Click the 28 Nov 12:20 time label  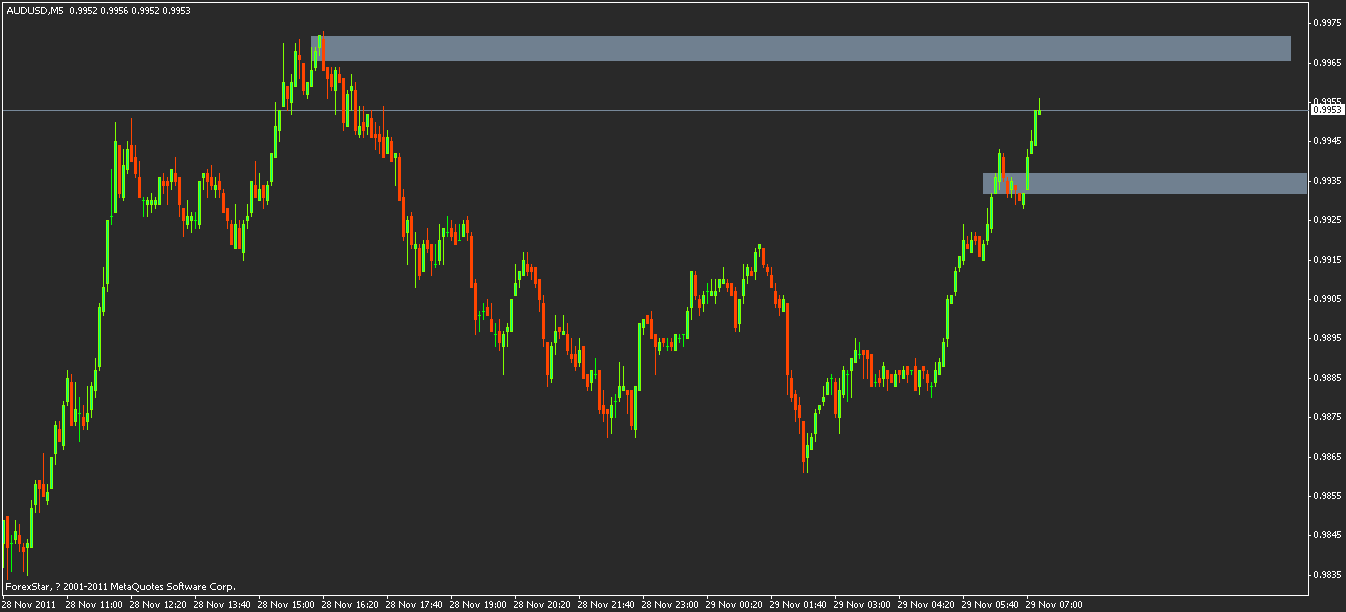[158, 605]
